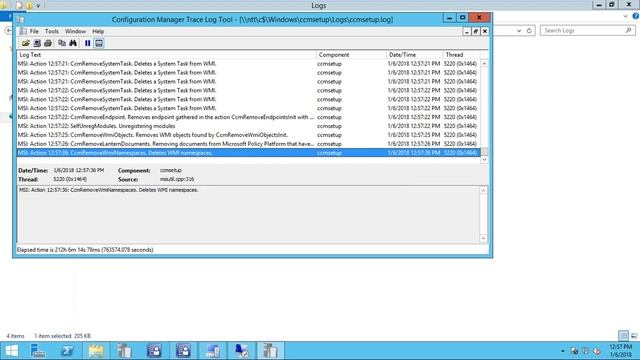This screenshot has width=640, height=360.
Task: Open the File menu
Action: pyautogui.click(x=34, y=31)
